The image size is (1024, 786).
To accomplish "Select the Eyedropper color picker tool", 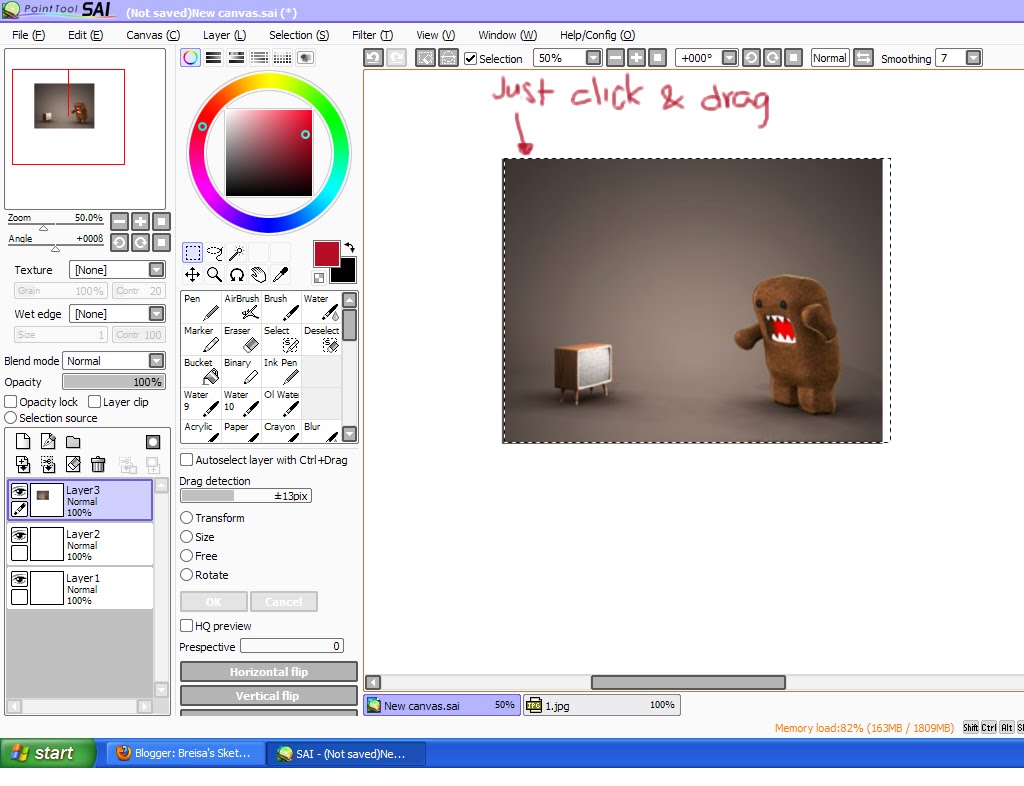I will (x=281, y=275).
